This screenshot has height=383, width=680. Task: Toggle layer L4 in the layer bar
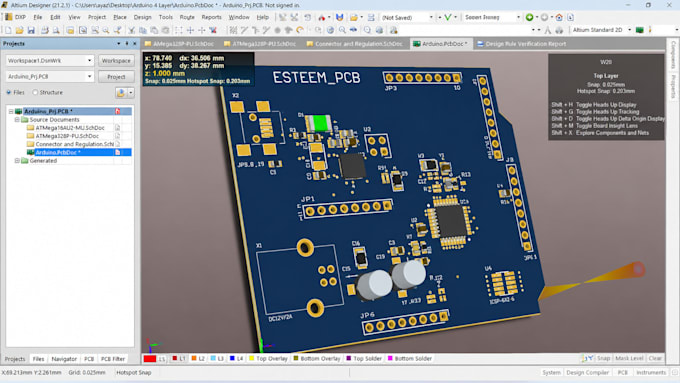236,359
